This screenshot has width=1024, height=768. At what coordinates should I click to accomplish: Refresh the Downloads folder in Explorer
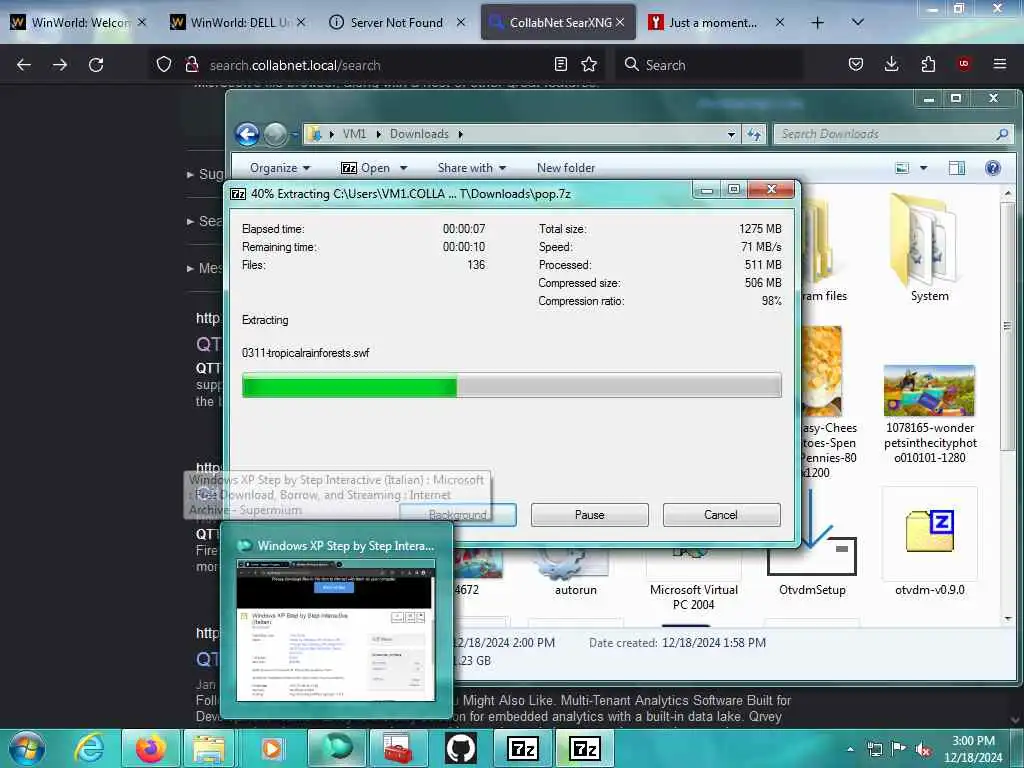754,134
